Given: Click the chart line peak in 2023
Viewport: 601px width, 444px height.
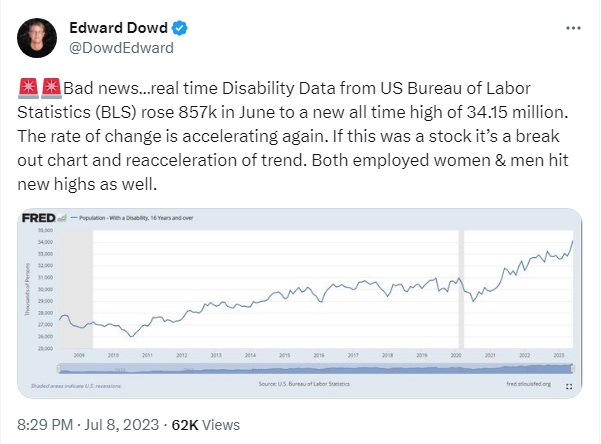Looking at the screenshot, I should [x=572, y=242].
